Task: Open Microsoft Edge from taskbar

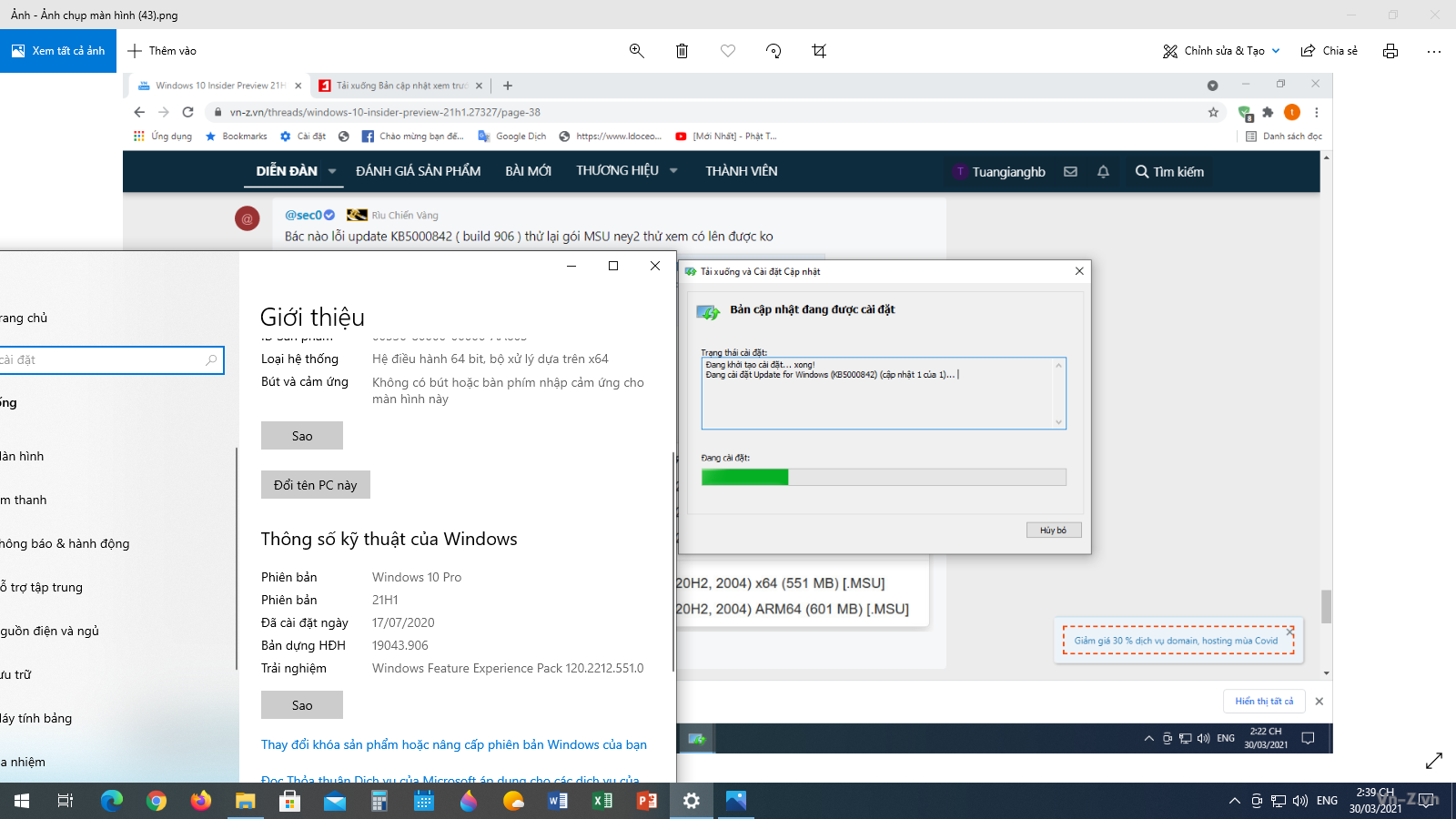Action: point(112,801)
